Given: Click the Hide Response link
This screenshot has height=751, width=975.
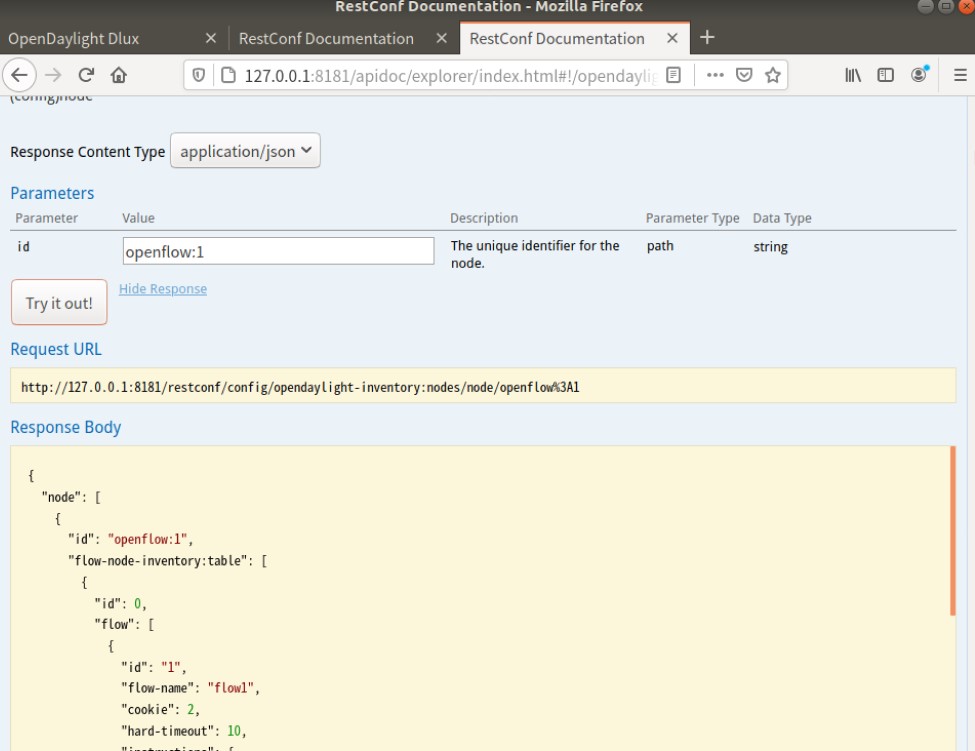Looking at the screenshot, I should [x=163, y=289].
